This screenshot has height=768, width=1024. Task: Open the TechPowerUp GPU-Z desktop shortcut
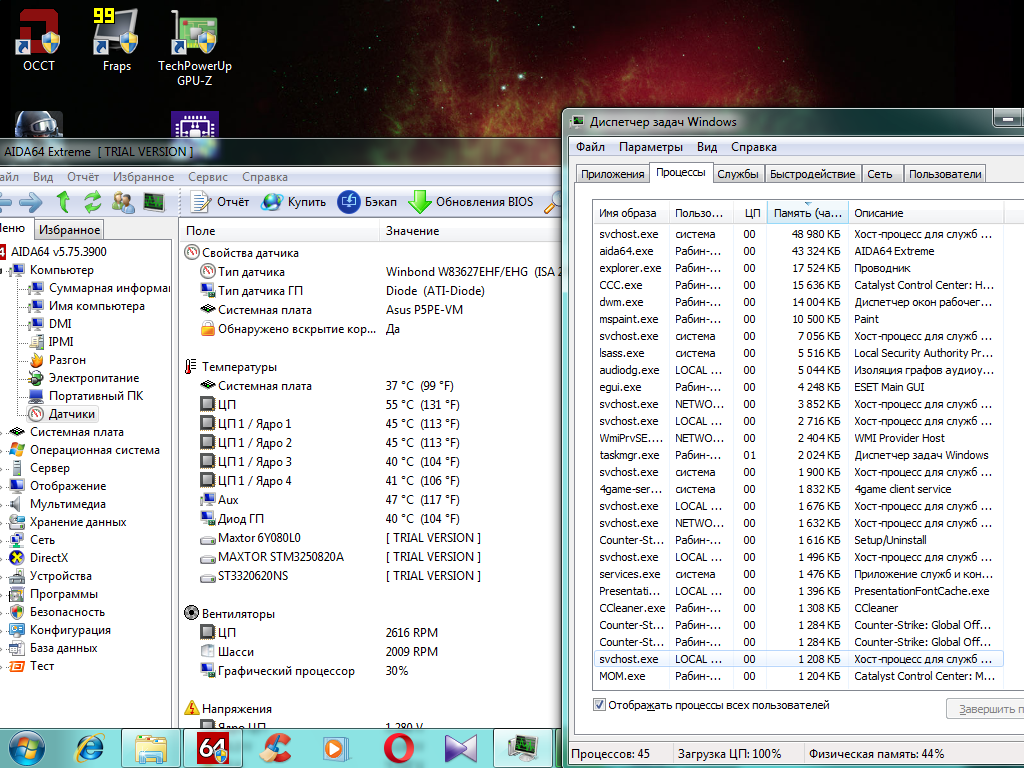tap(195, 48)
